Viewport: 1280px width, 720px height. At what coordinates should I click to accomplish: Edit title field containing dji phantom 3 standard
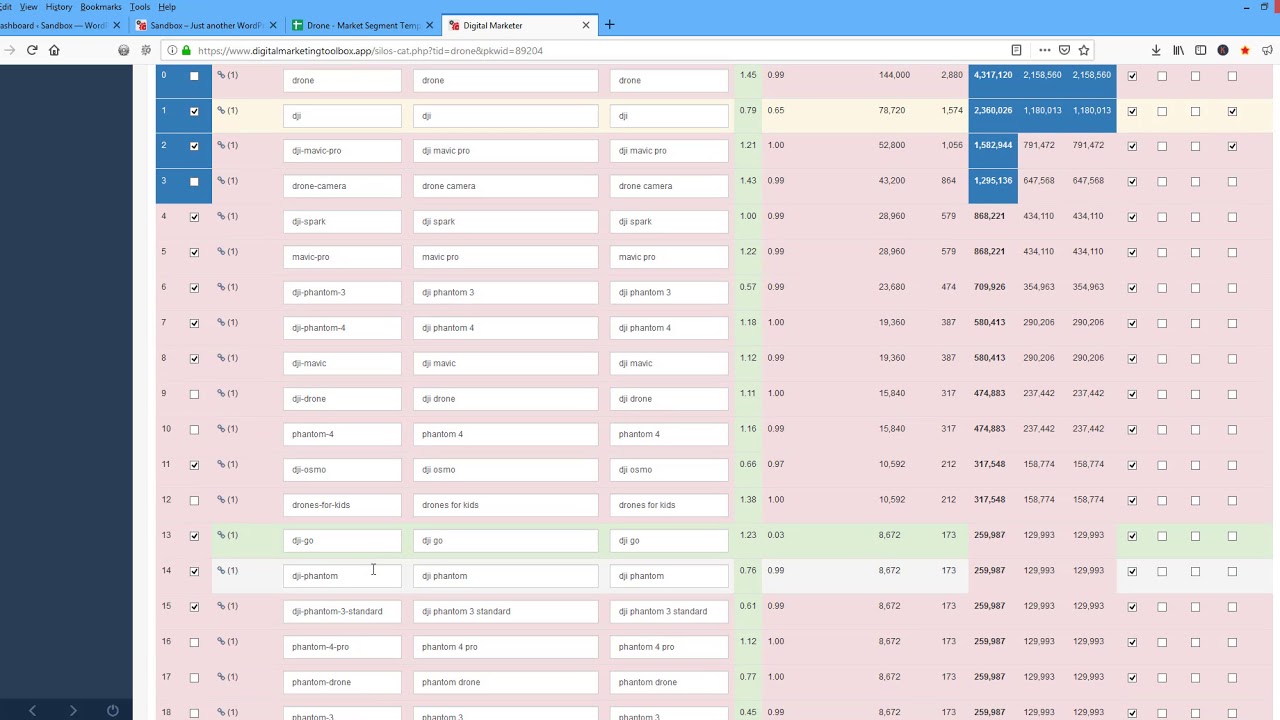(x=669, y=611)
